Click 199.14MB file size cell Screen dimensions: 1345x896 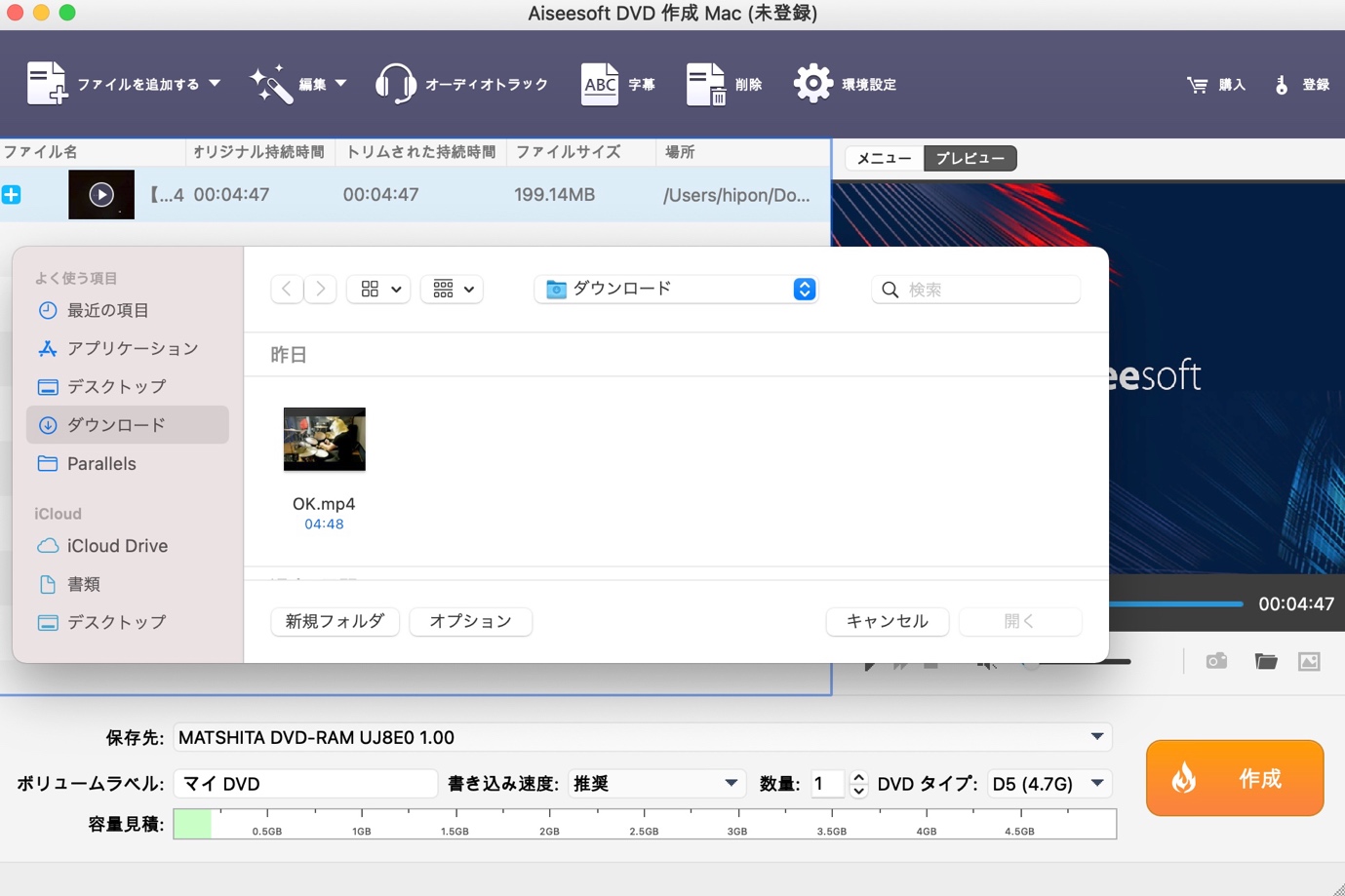555,195
